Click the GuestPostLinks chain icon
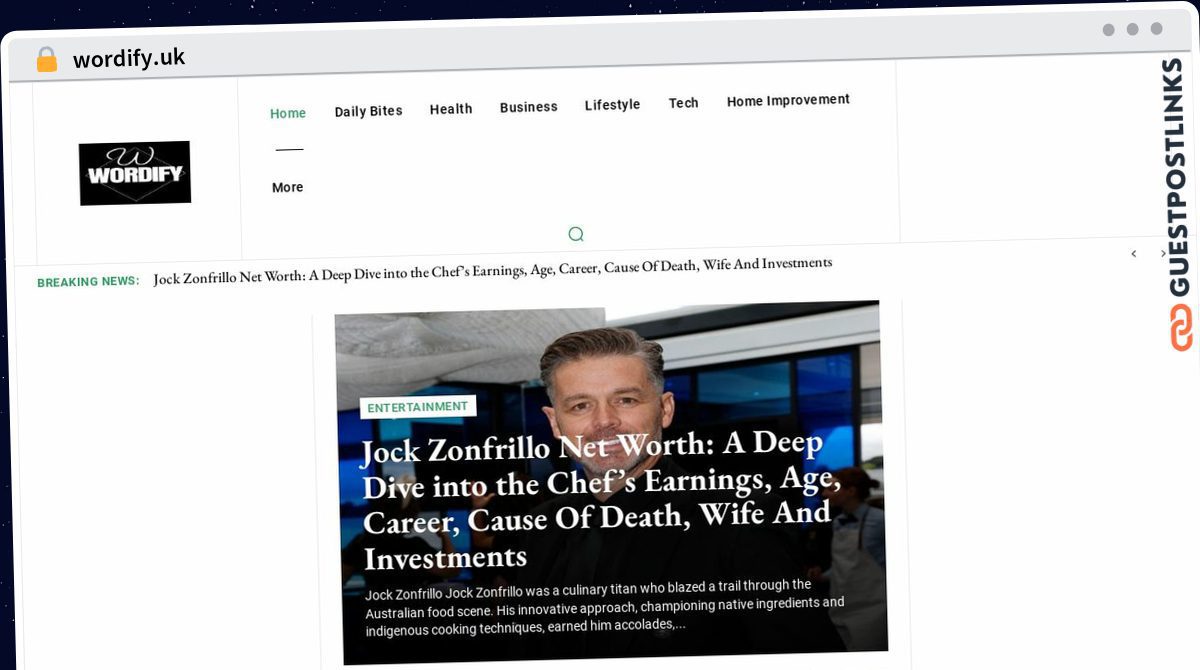Viewport: 1200px width, 670px height. [x=1181, y=328]
